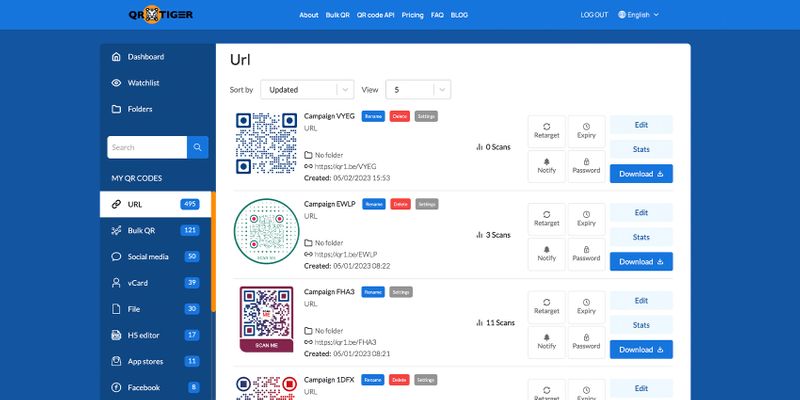
Task: Edit Campaign EWLP
Action: pyautogui.click(x=641, y=213)
